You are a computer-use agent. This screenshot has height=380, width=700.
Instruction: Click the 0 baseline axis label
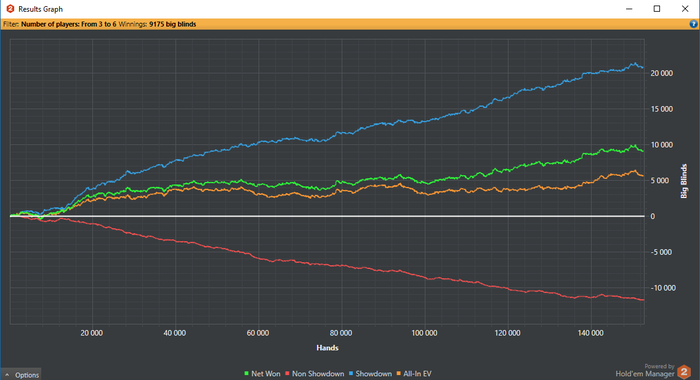pos(653,217)
